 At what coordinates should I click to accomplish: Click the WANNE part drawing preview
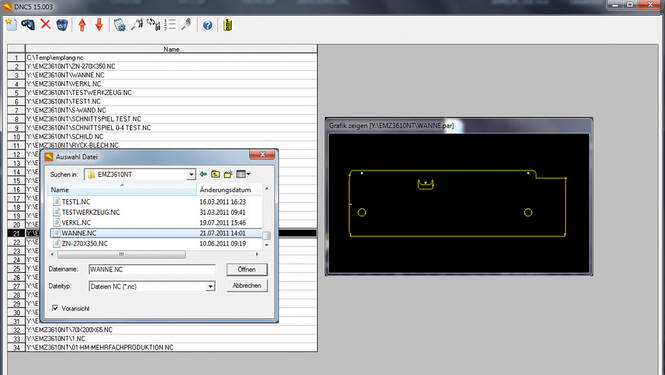click(x=458, y=203)
